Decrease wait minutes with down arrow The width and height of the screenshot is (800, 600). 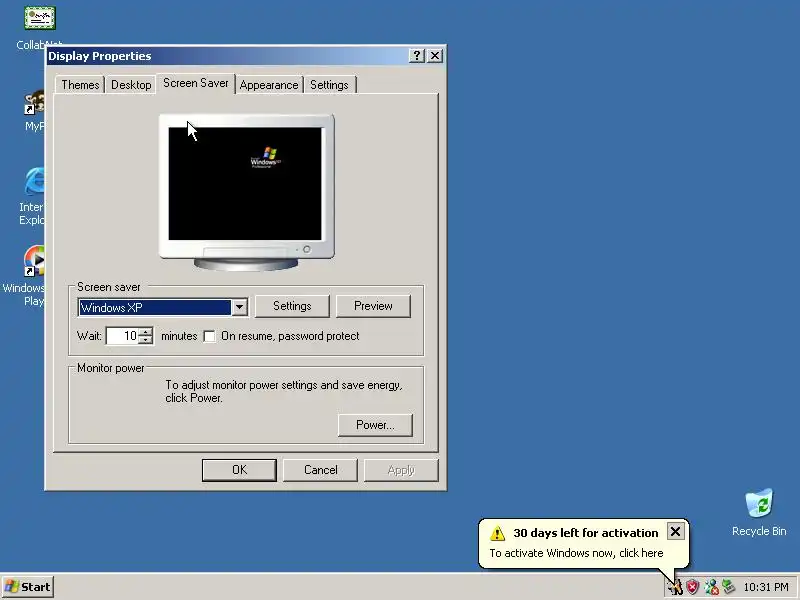[146, 340]
